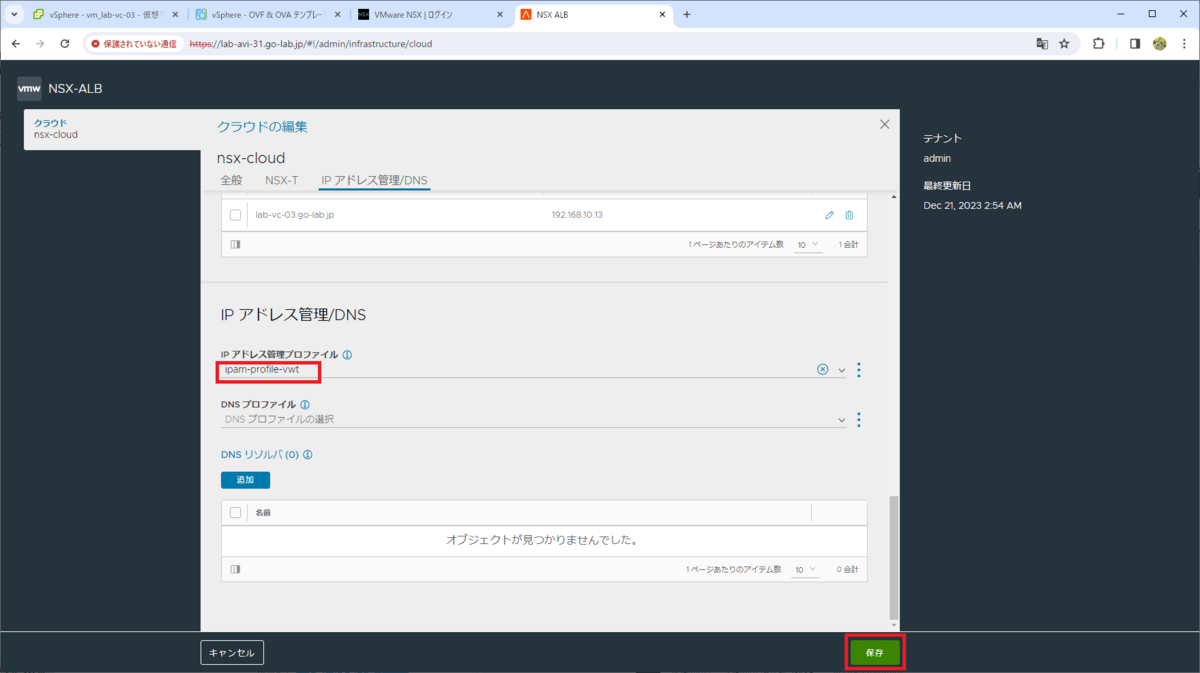Go back in browser history
Image resolution: width=1200 pixels, height=673 pixels.
(x=16, y=44)
